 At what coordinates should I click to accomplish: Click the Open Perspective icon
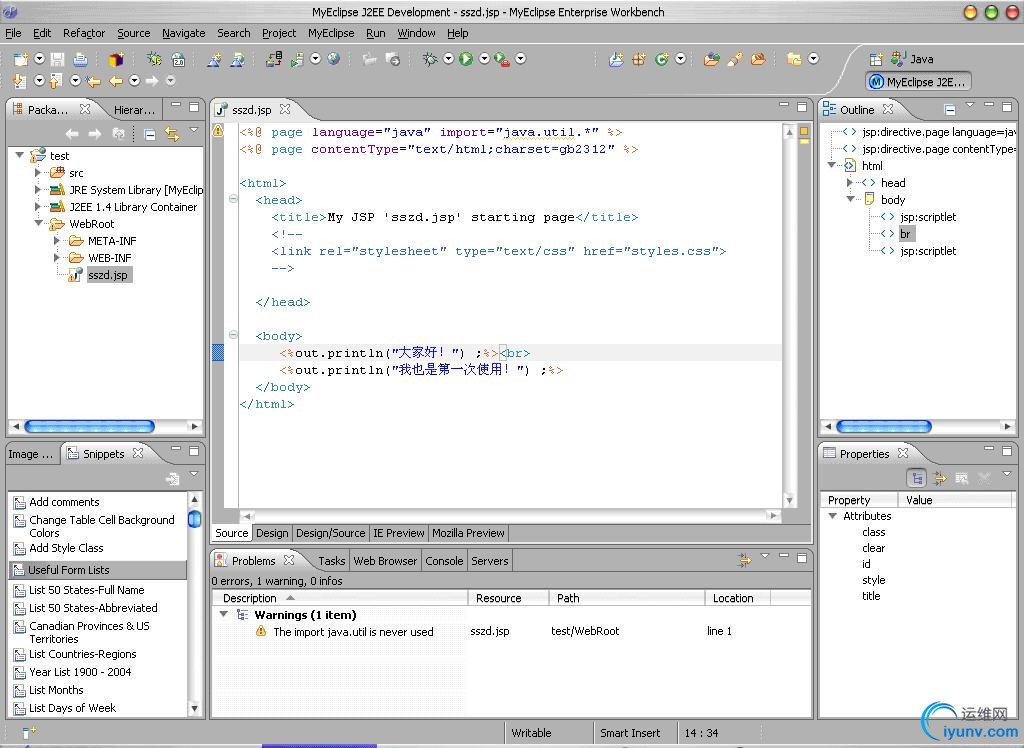point(876,59)
